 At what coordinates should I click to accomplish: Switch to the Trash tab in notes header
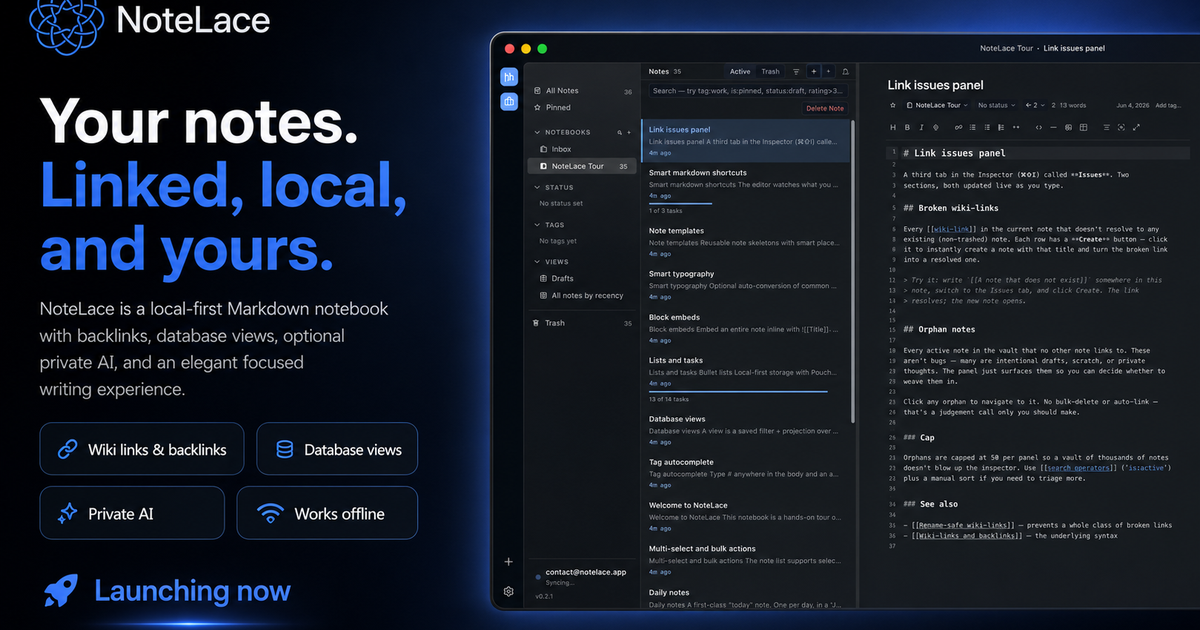(770, 72)
